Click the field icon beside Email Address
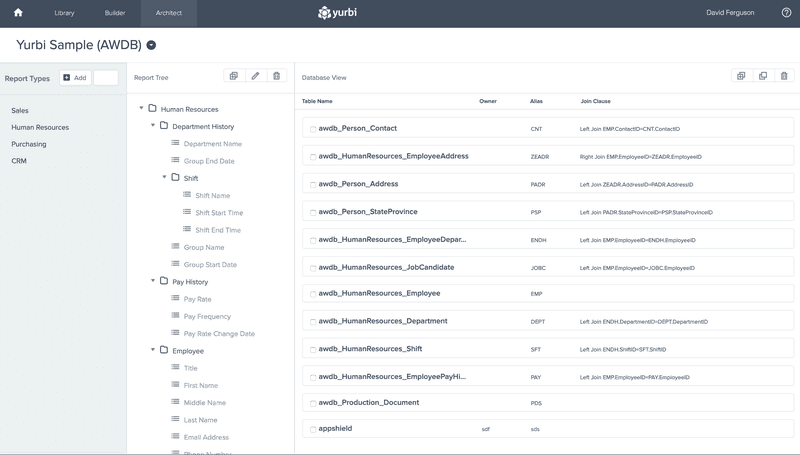 coord(175,436)
